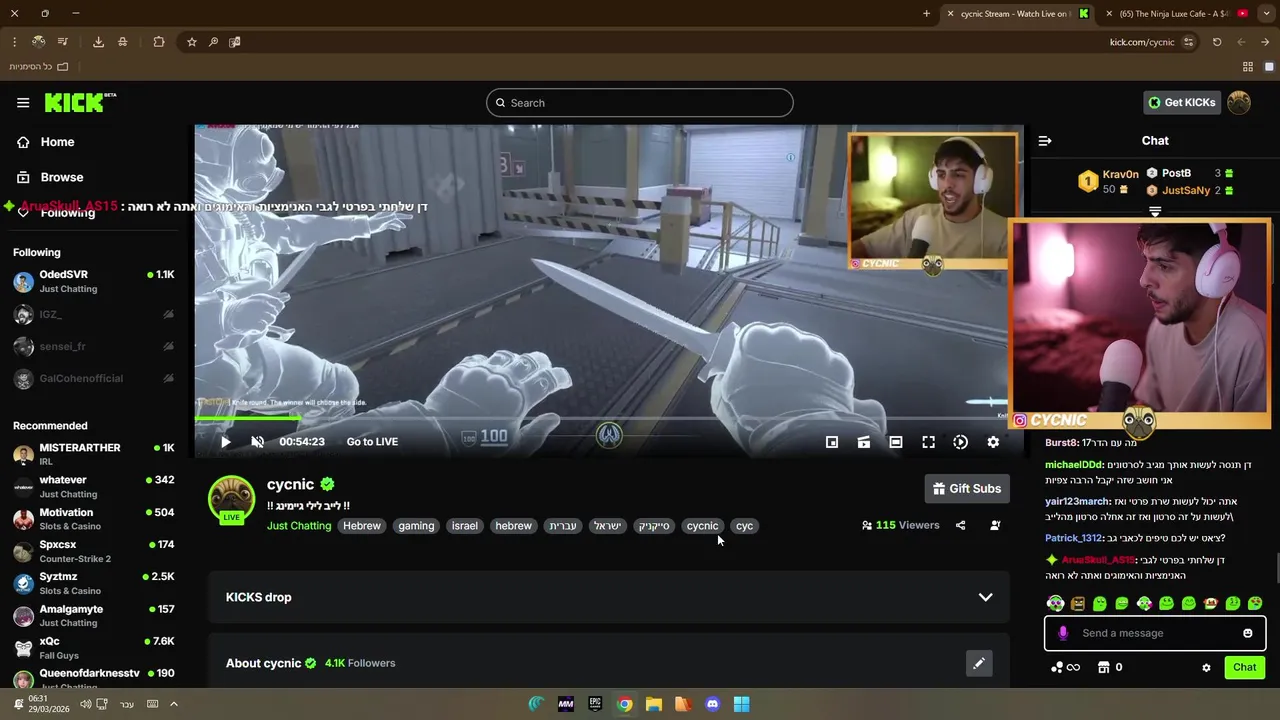The image size is (1280, 720).
Task: Open the chat shop icon showing 0
Action: pyautogui.click(x=1110, y=667)
